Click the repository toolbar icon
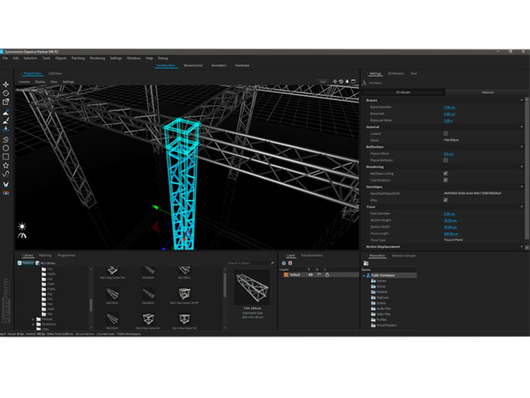The width and height of the screenshot is (530, 398). (x=366, y=263)
